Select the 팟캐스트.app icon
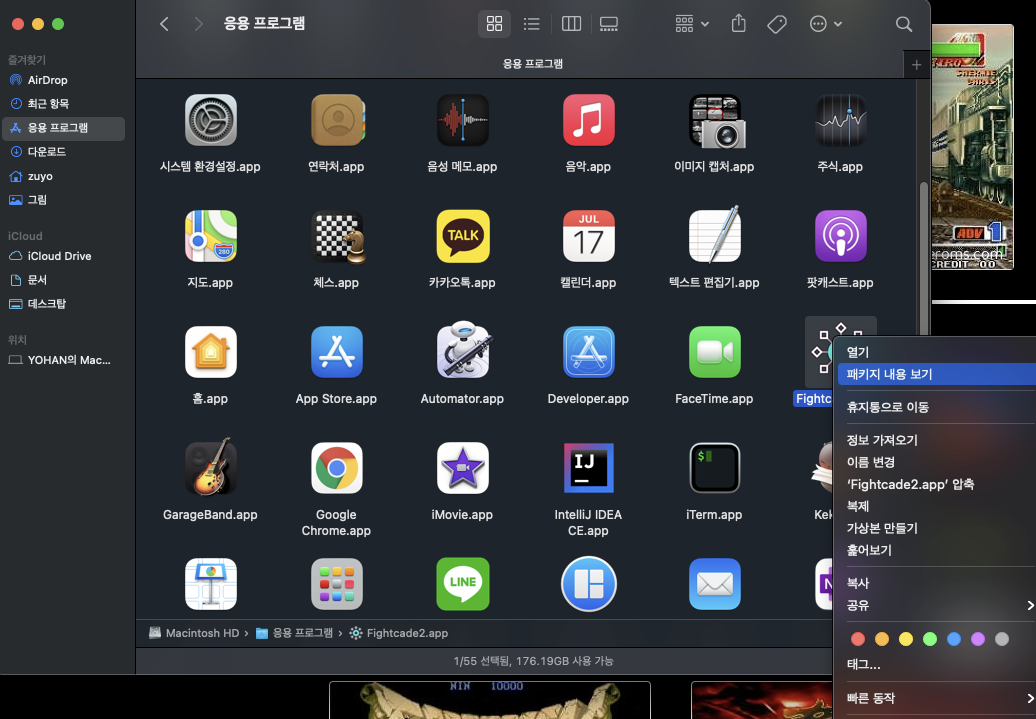This screenshot has height=719, width=1036. pyautogui.click(x=840, y=236)
